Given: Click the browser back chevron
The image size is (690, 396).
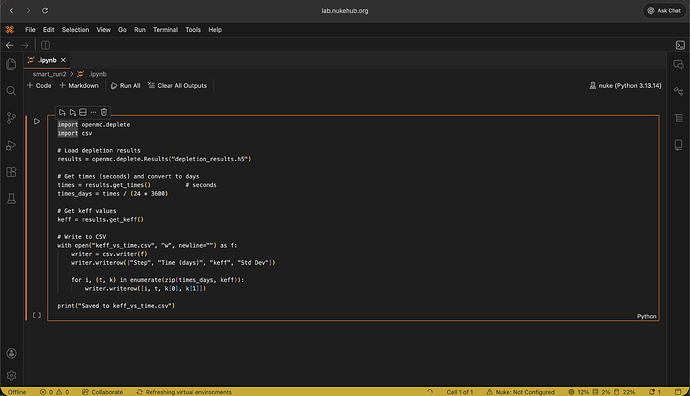Looking at the screenshot, I should coord(11,11).
